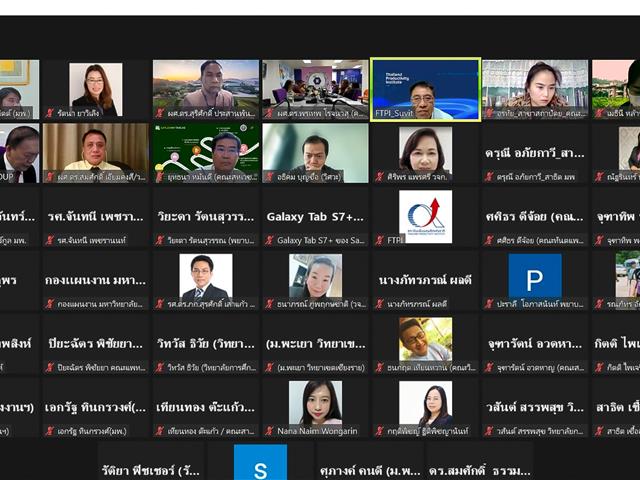Image resolution: width=640 pixels, height=480 pixels.
Task: Click the 'ดร.สมศักดิ์ ธรรม...' name in bottom row
Action: pos(479,471)
